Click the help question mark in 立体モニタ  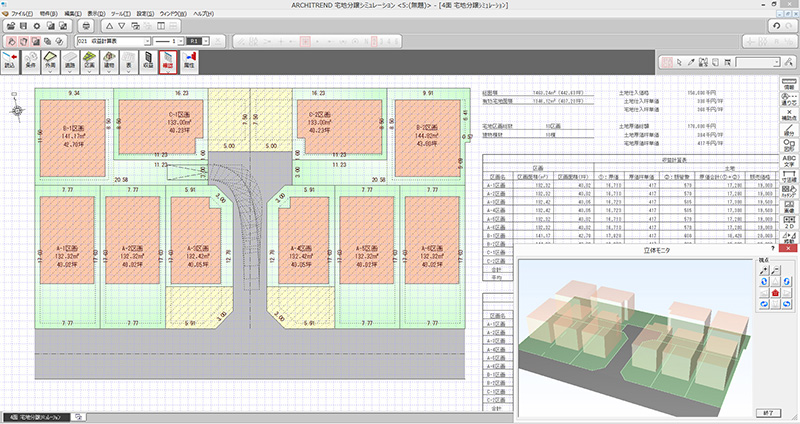772,248
